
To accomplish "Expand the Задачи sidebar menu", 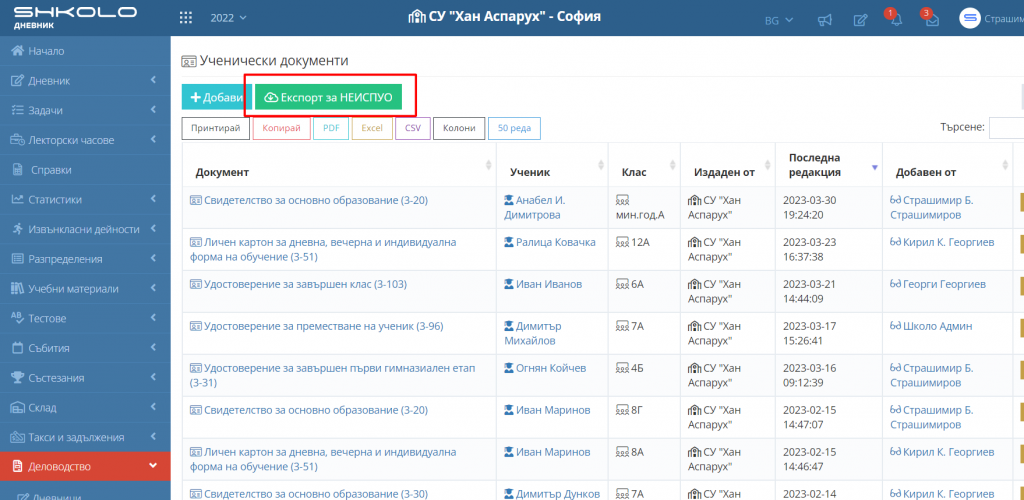I will coord(85,110).
